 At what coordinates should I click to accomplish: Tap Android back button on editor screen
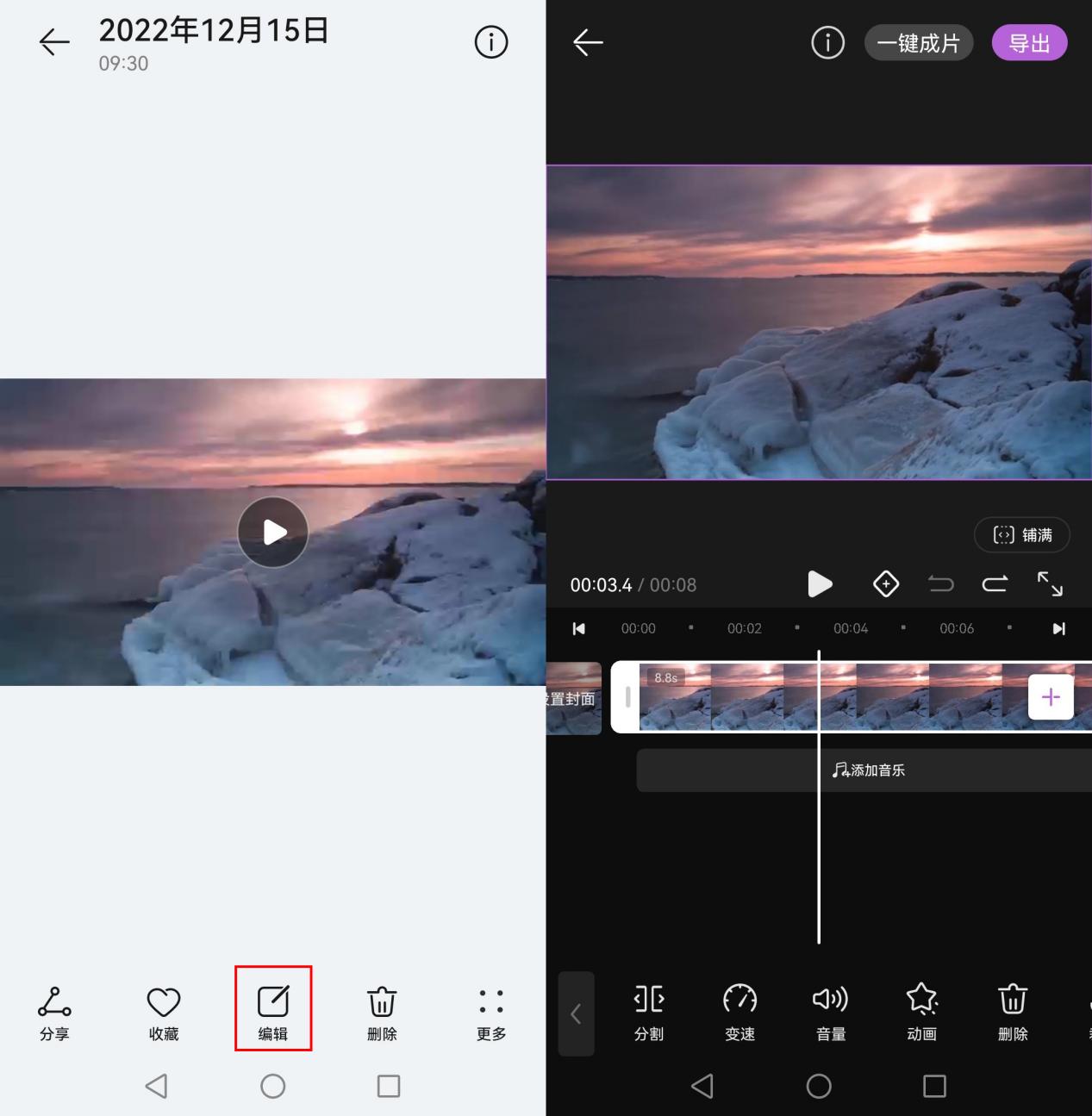pyautogui.click(x=702, y=1086)
